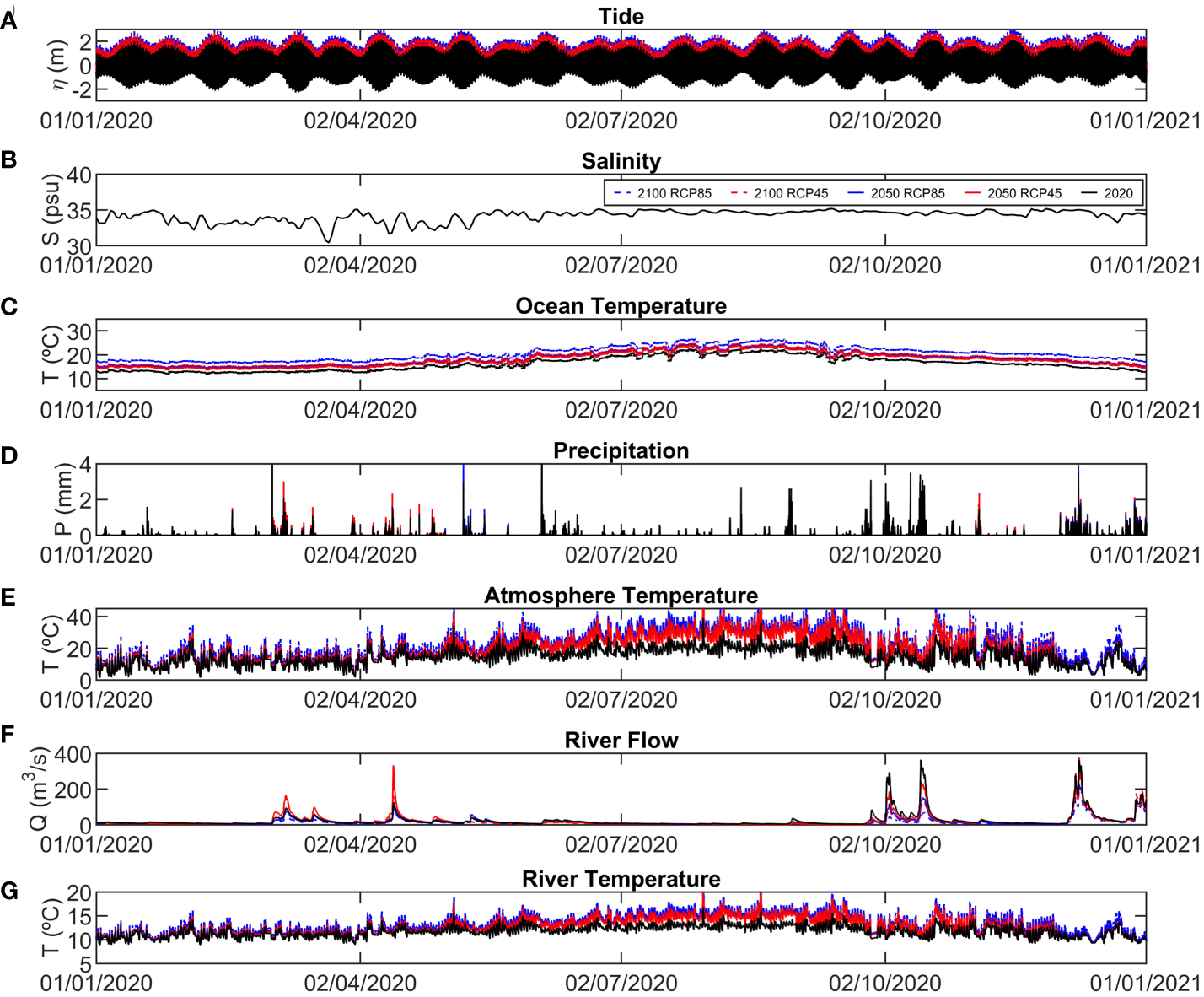Click the Atmosphere Temperature title

pos(621,596)
